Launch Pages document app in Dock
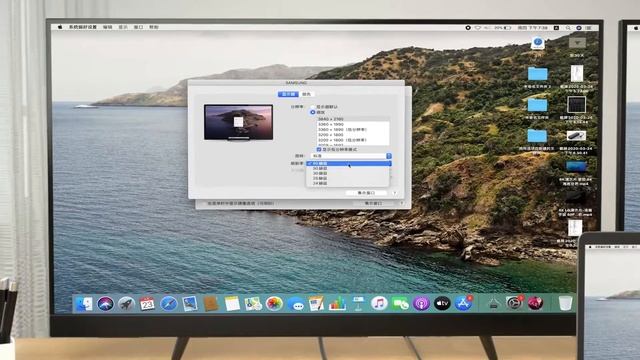 pyautogui.click(x=316, y=304)
